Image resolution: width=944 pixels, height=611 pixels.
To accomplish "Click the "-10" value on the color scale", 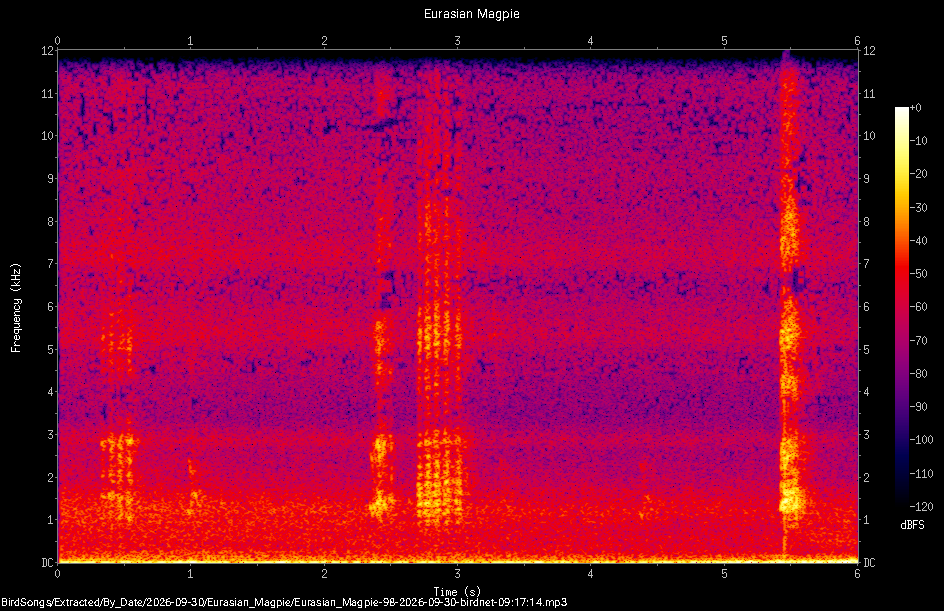I will (919, 141).
